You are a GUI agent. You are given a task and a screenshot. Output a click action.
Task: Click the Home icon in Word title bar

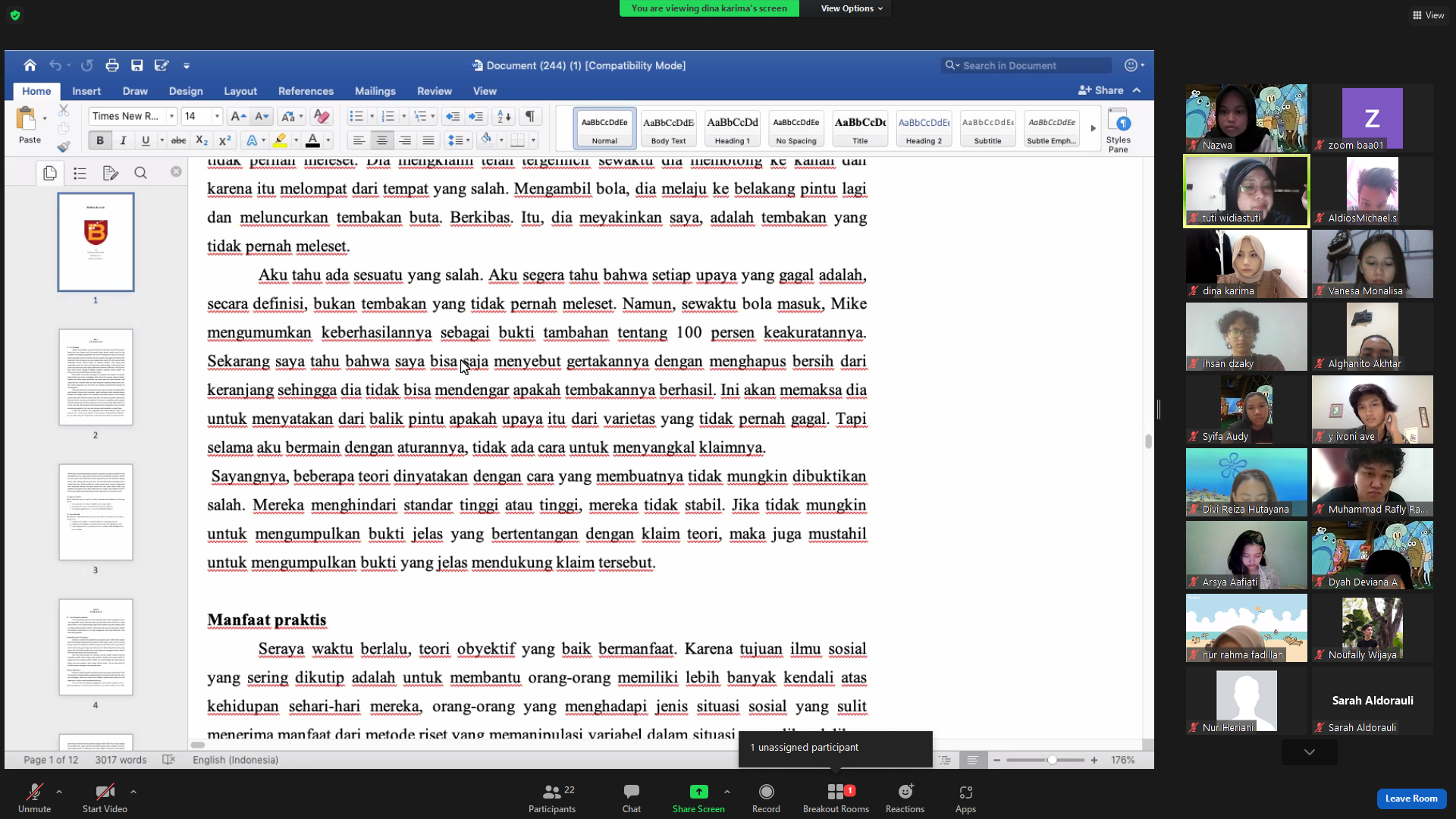(x=30, y=65)
